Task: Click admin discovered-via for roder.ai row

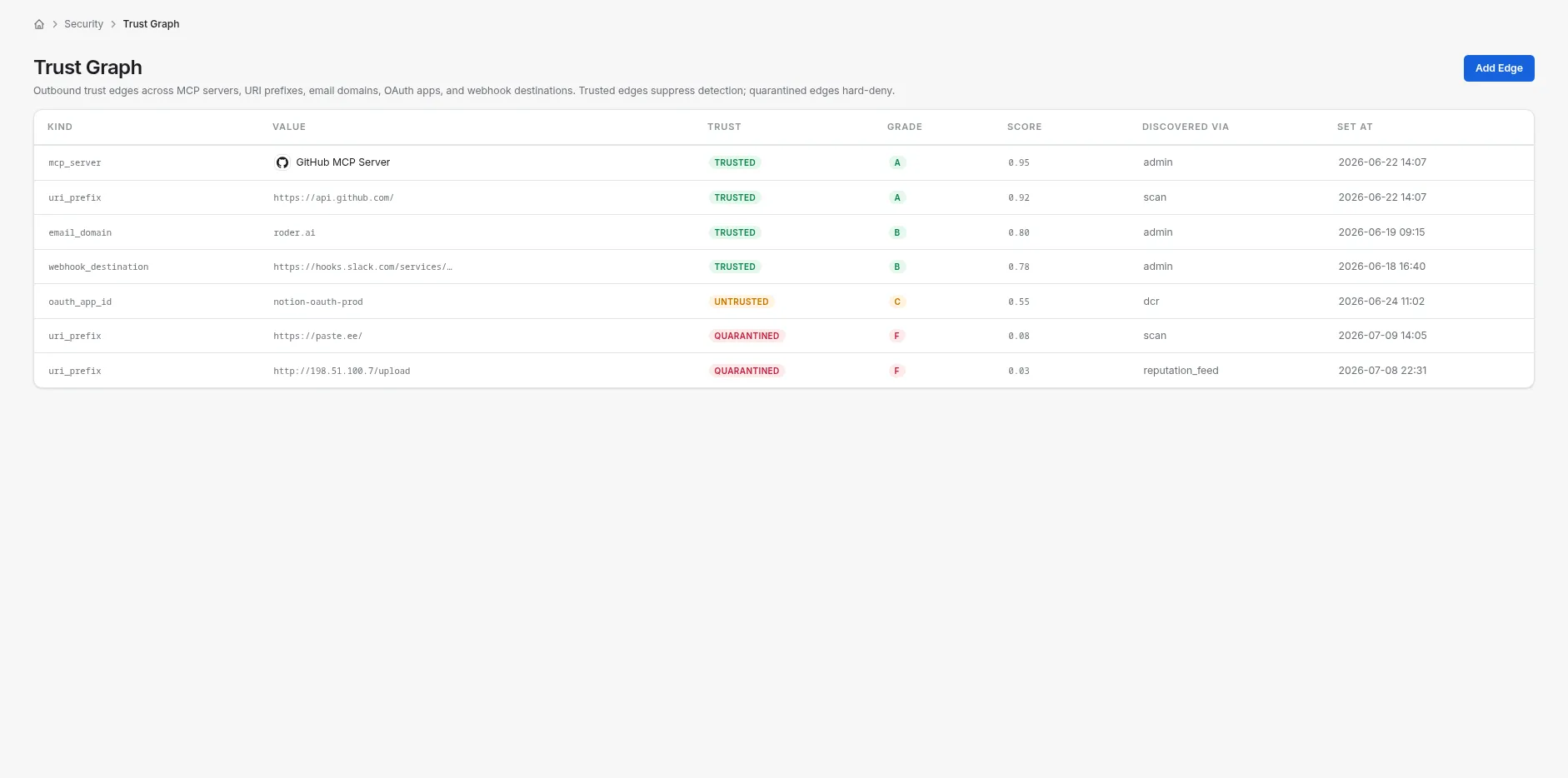Action: pos(1158,232)
